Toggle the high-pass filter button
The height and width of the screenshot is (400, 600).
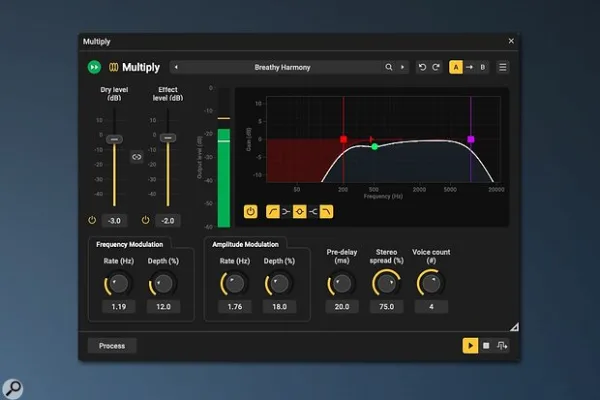[272, 212]
